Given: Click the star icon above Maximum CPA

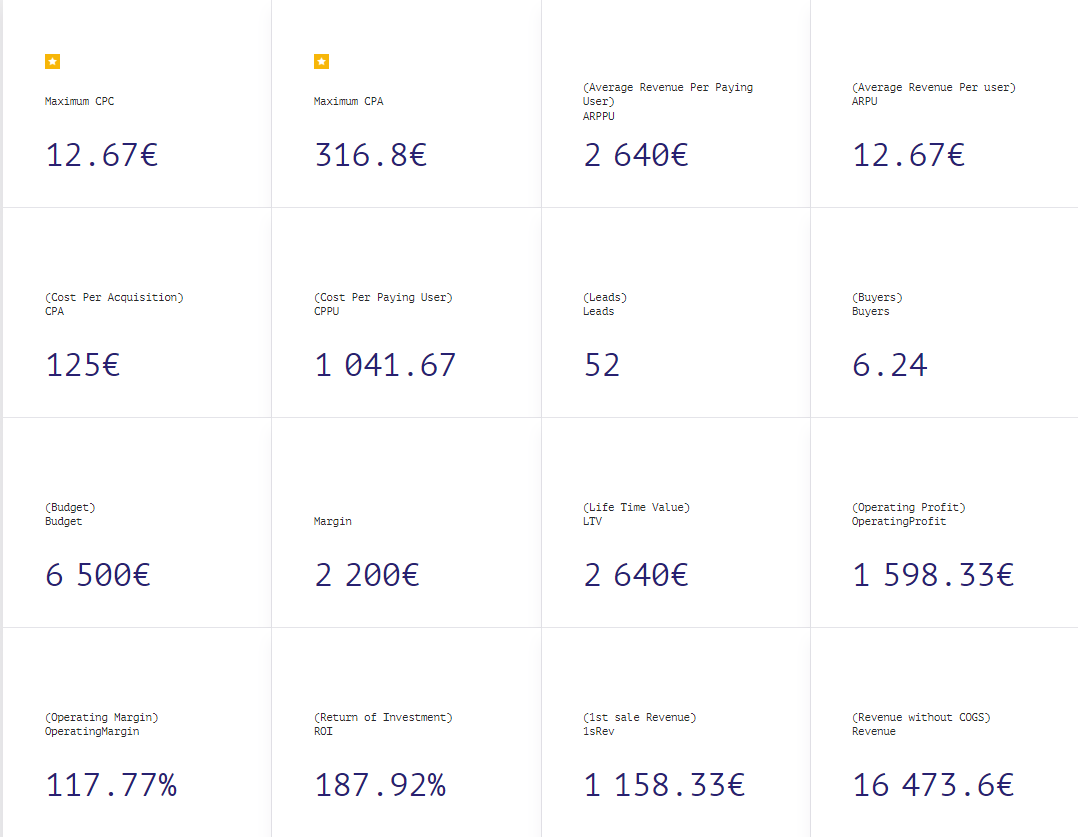Looking at the screenshot, I should [x=321, y=62].
